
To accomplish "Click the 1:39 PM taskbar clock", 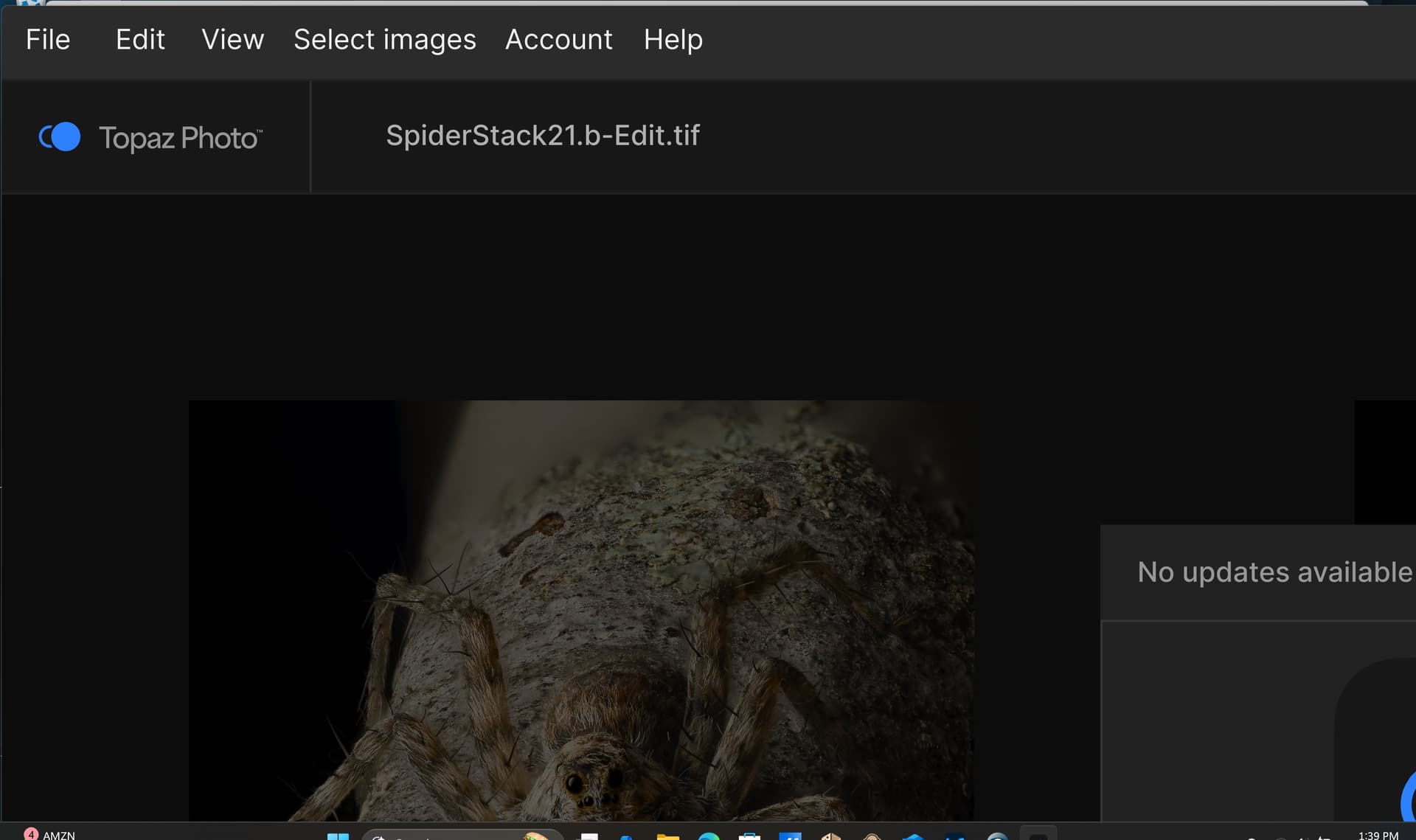I will (1378, 834).
